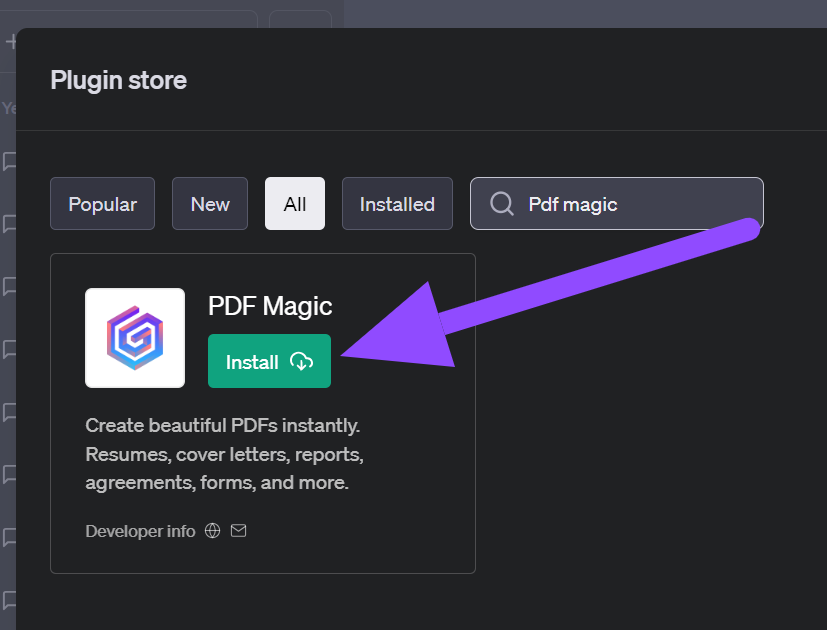Viewport: 827px width, 630px height.
Task: Show the Installed plugins tab
Action: (x=397, y=204)
